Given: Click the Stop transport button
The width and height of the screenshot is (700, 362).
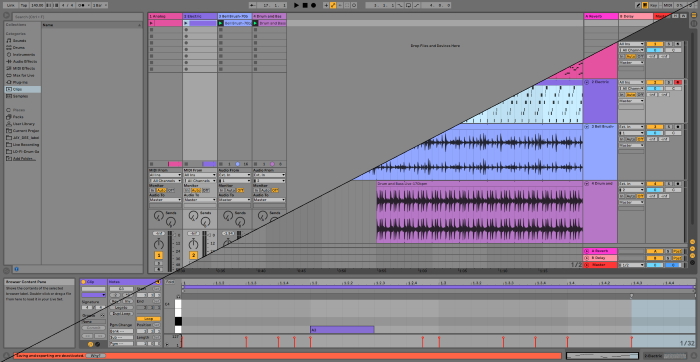Looking at the screenshot, I should pyautogui.click(x=305, y=5).
